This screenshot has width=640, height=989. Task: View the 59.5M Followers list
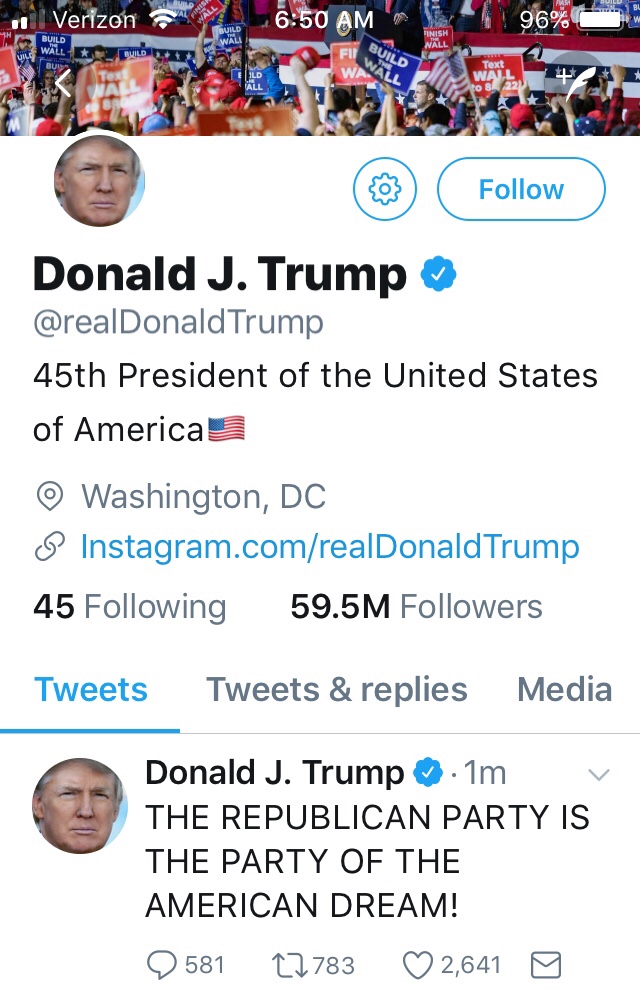click(x=416, y=607)
